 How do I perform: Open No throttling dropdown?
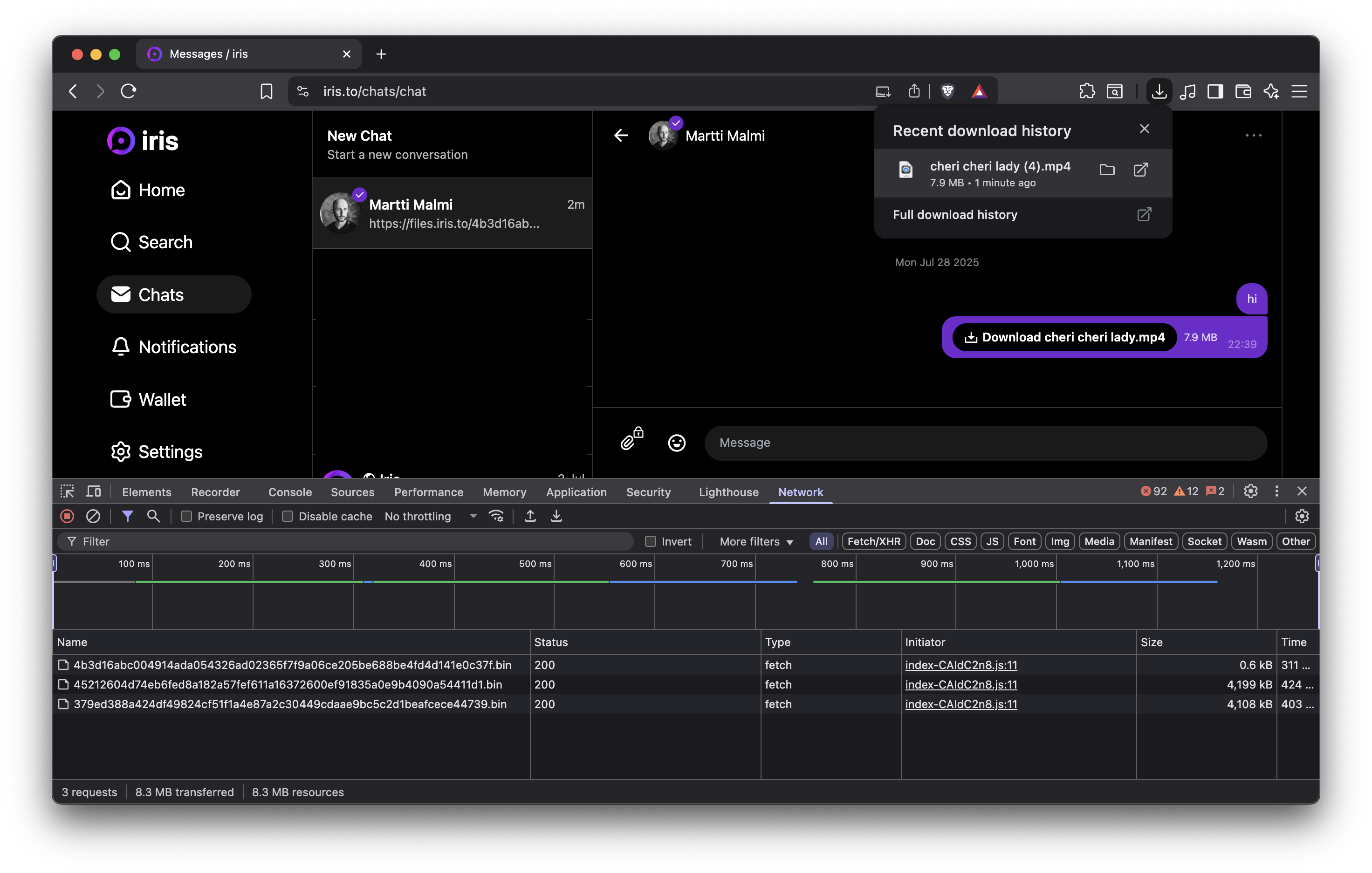(x=430, y=516)
